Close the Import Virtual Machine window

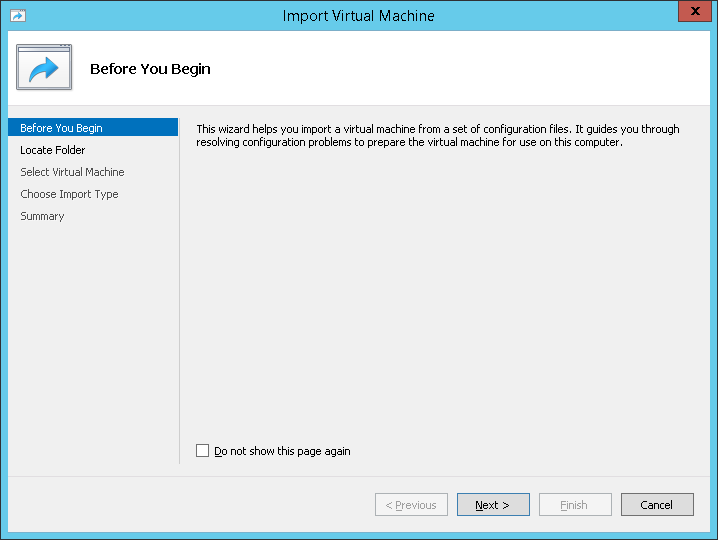click(693, 12)
